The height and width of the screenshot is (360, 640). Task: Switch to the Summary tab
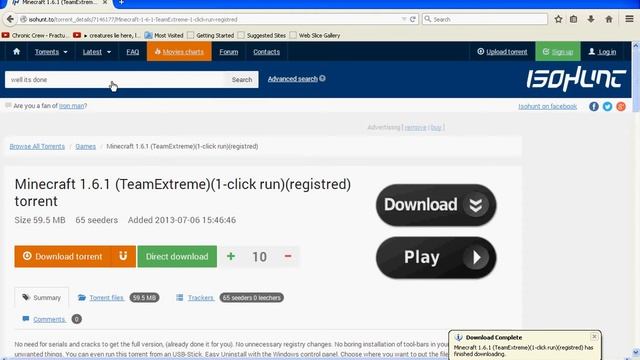pos(42,298)
